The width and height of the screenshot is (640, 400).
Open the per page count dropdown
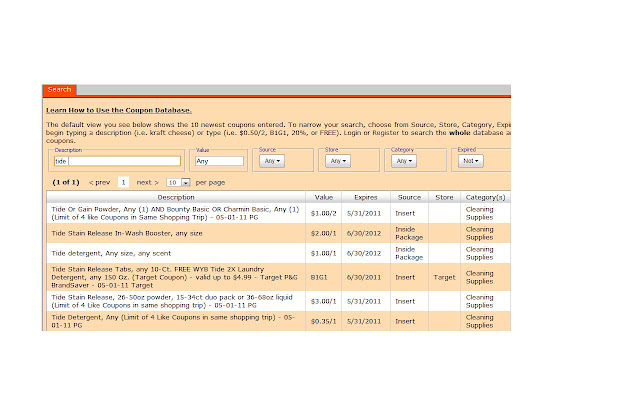178,182
